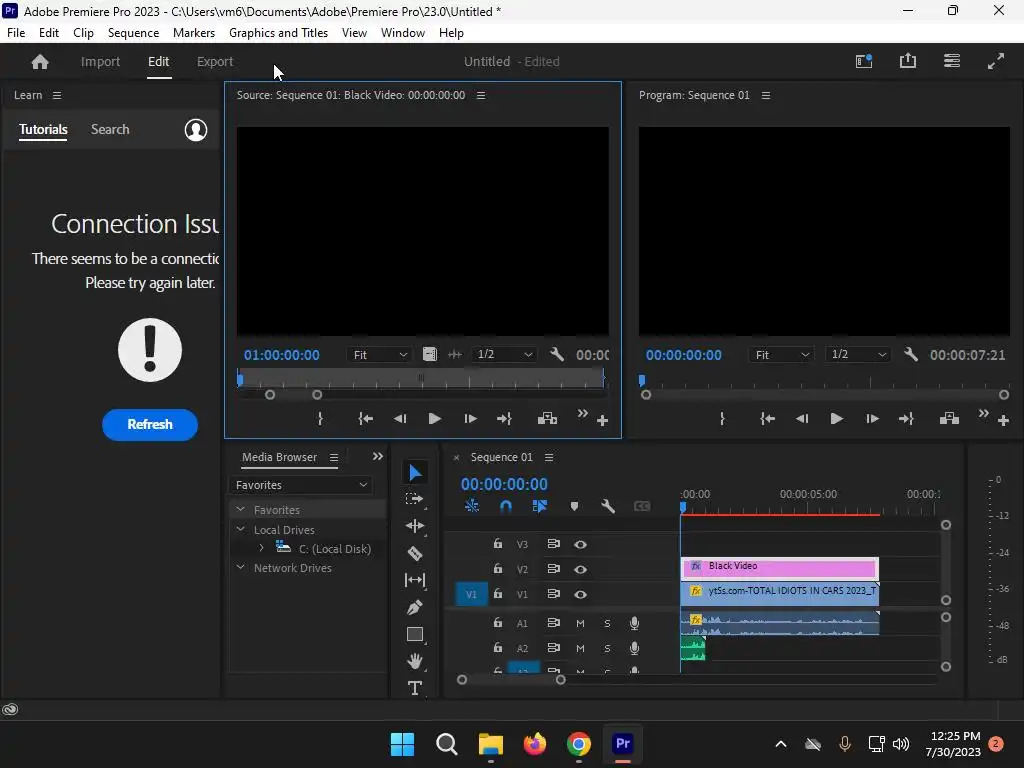
Task: Go to In point in Source monitor
Action: (366, 419)
